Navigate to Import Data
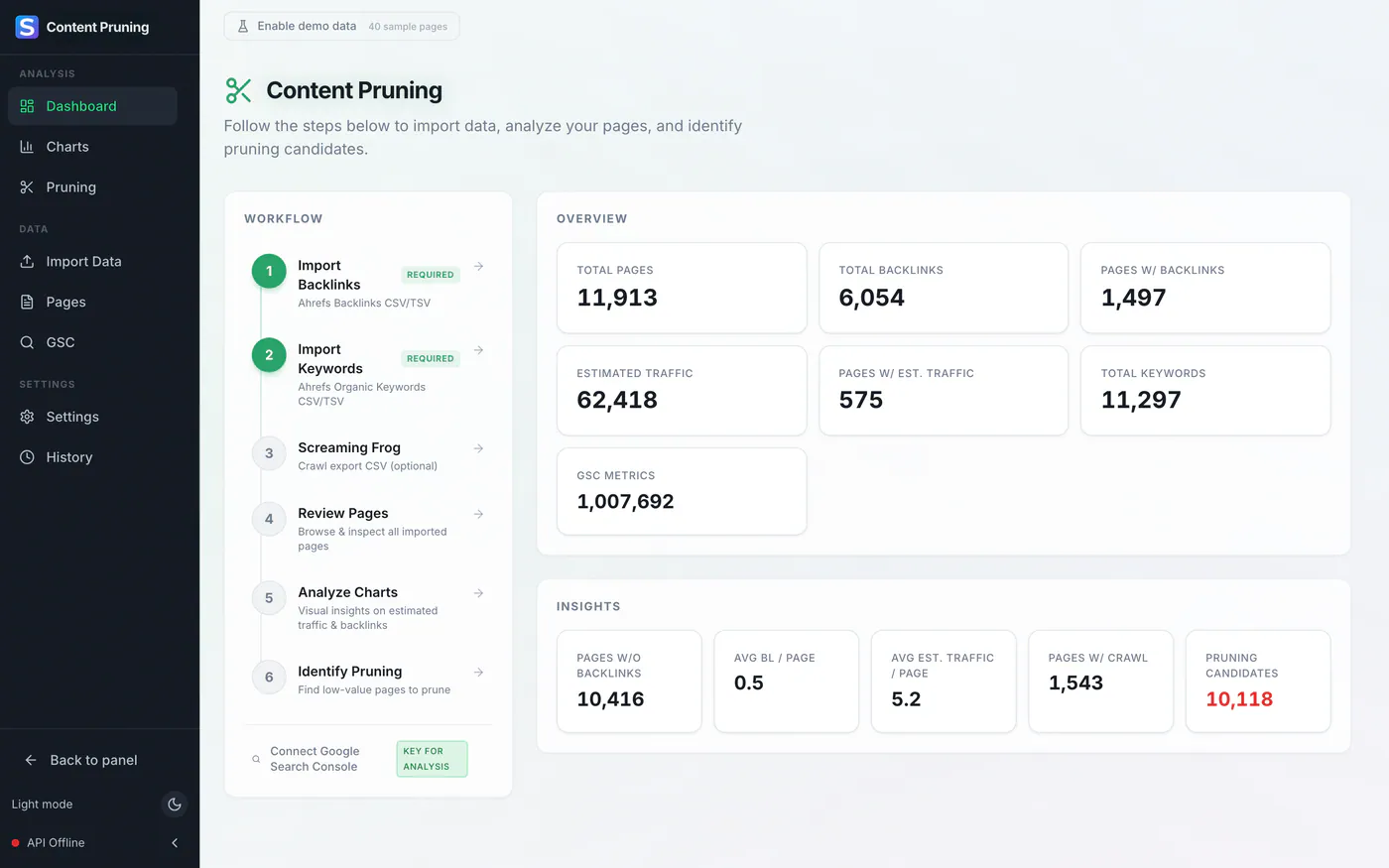 92,262
